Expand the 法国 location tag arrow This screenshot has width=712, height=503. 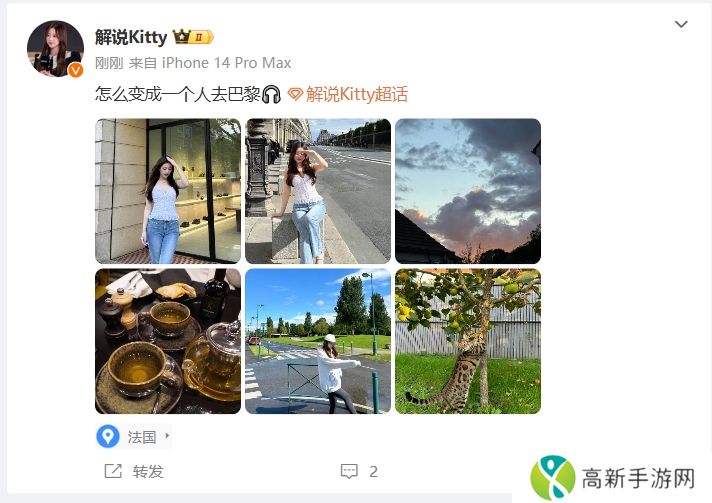pos(167,436)
